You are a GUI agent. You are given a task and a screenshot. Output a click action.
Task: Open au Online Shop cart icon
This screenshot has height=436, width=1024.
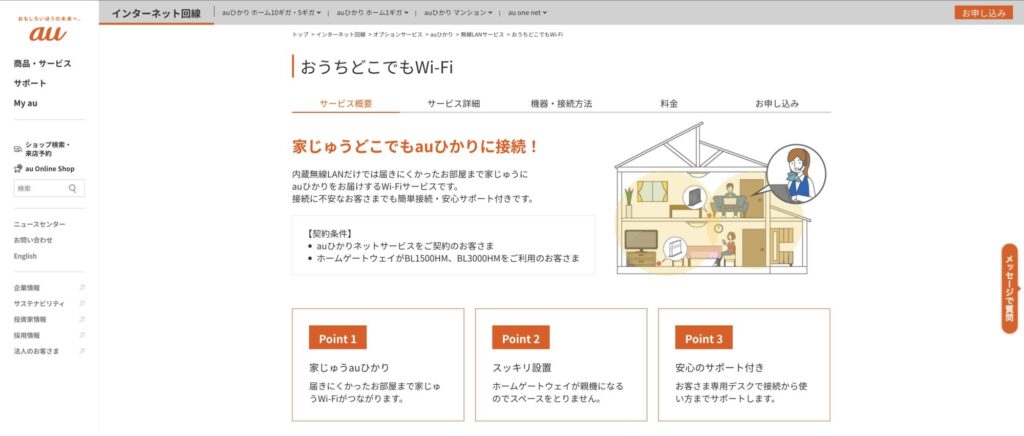click(x=18, y=168)
